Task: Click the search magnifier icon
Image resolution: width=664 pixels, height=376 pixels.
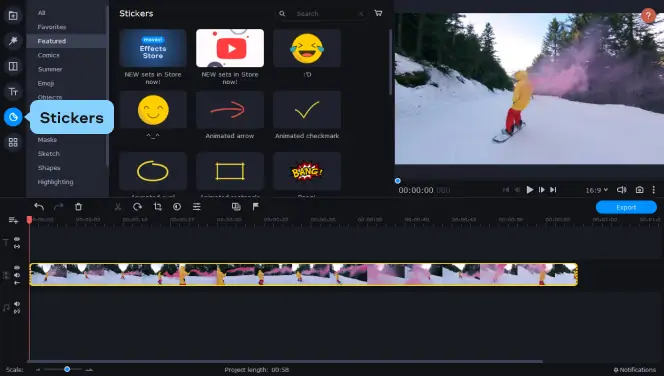Action: pyautogui.click(x=282, y=14)
